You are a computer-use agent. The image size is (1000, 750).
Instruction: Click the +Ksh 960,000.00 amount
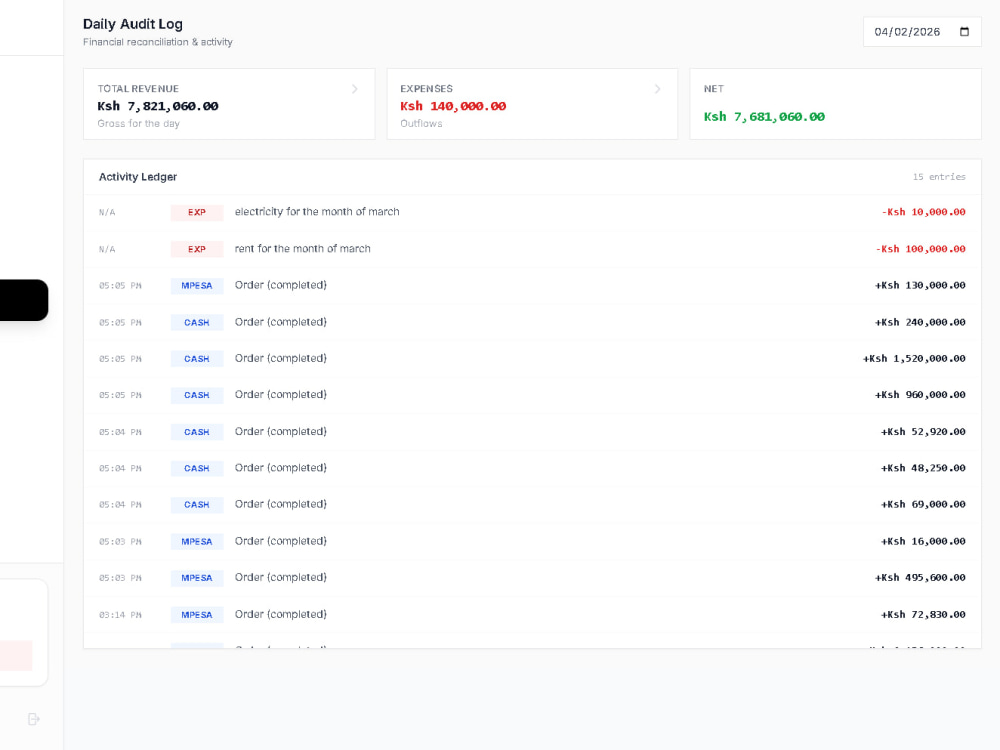pos(920,395)
